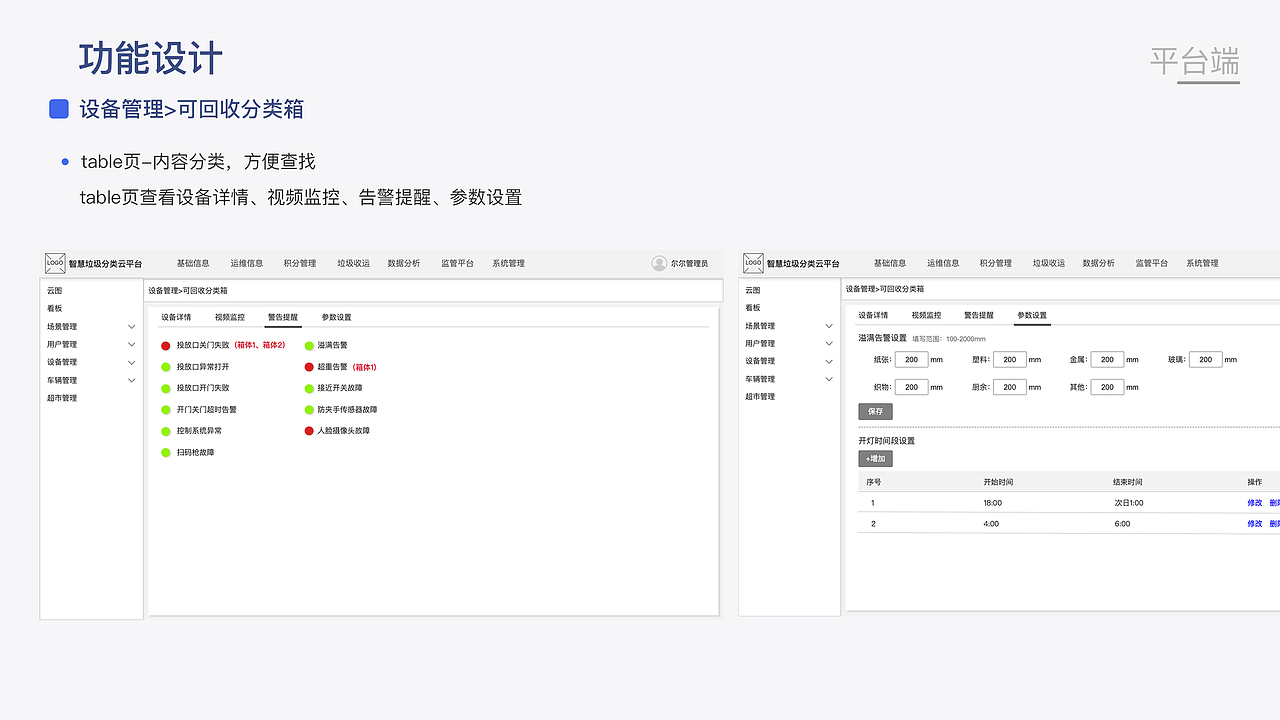Expand 设备管理 chevron in left window sidebar
1280x720 pixels.
(x=131, y=362)
